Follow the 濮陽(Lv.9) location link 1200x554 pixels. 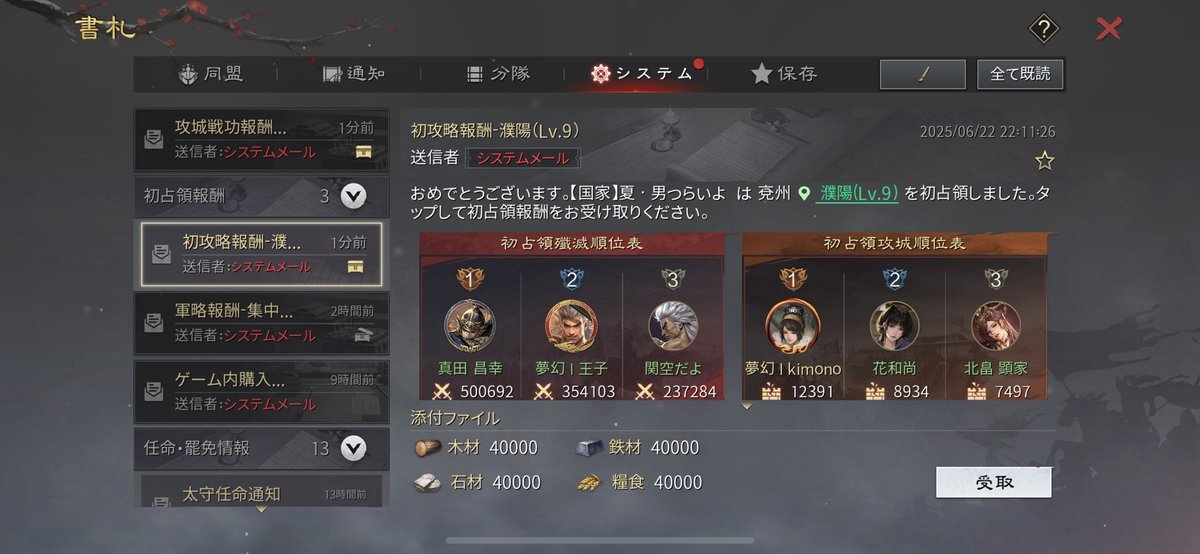(858, 194)
